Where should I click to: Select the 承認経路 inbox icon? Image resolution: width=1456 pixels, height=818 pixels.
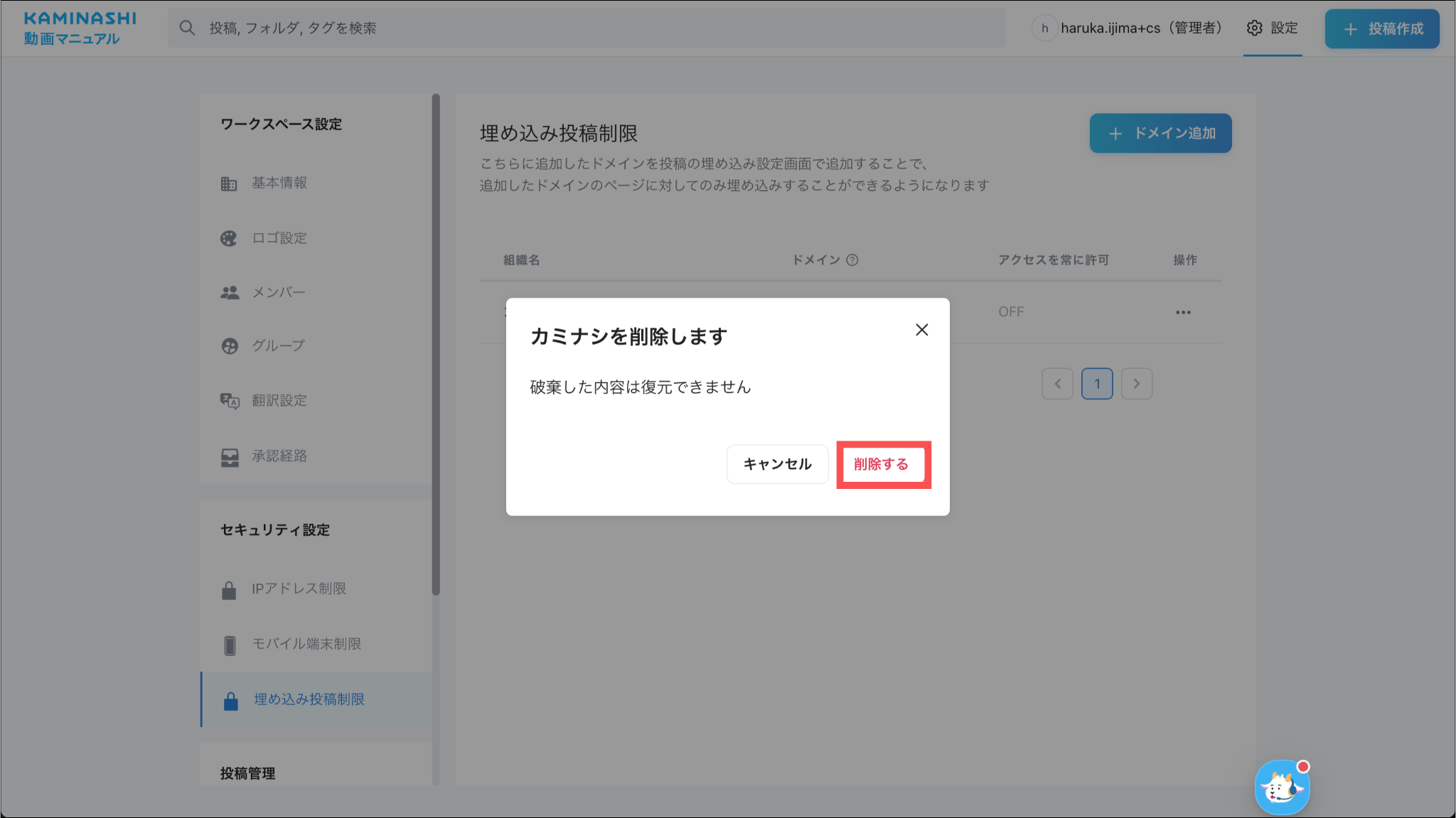coord(229,457)
